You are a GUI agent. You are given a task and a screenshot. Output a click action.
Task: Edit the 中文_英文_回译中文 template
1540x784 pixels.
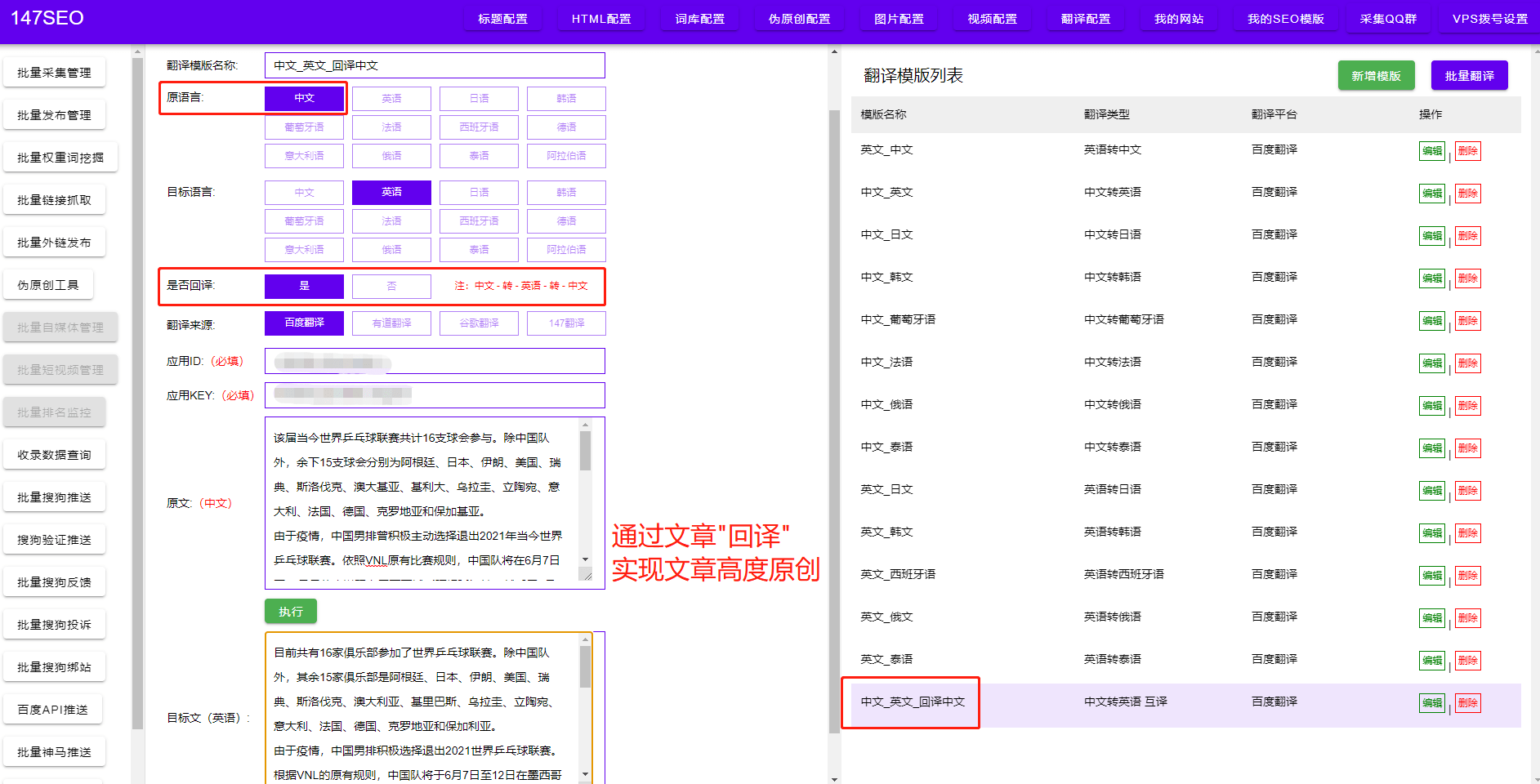[1431, 702]
